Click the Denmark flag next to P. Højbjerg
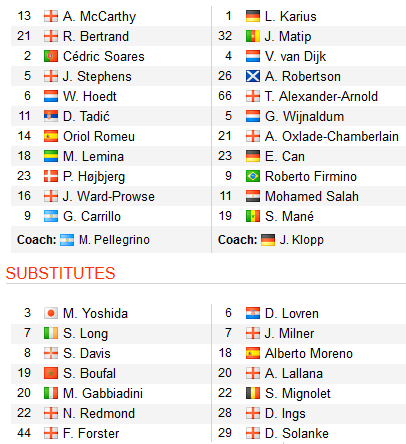The image size is (406, 444). 51,176
